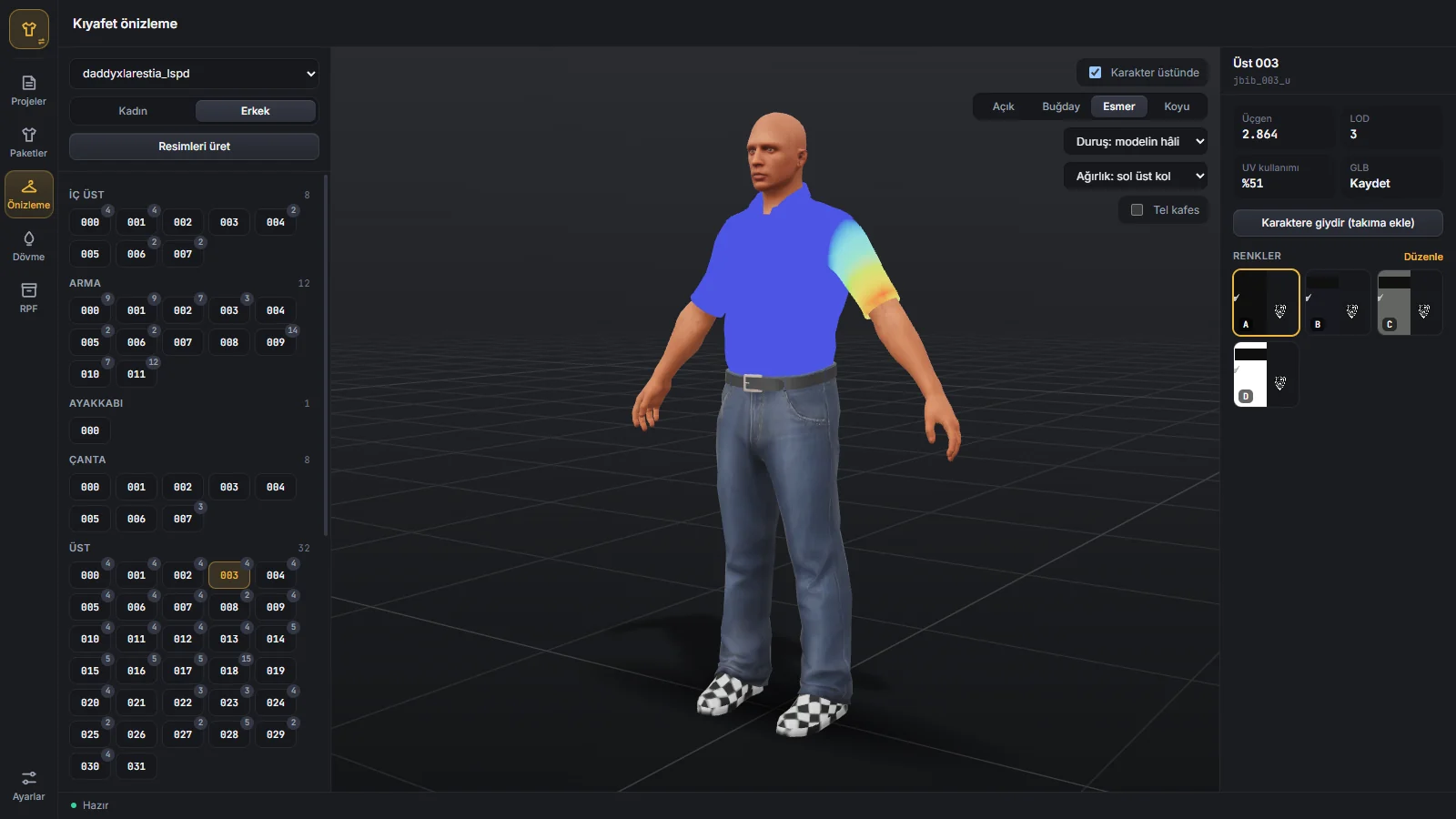The height and width of the screenshot is (819, 1456).
Task: Select ÇANTA item 007
Action: coord(183,519)
